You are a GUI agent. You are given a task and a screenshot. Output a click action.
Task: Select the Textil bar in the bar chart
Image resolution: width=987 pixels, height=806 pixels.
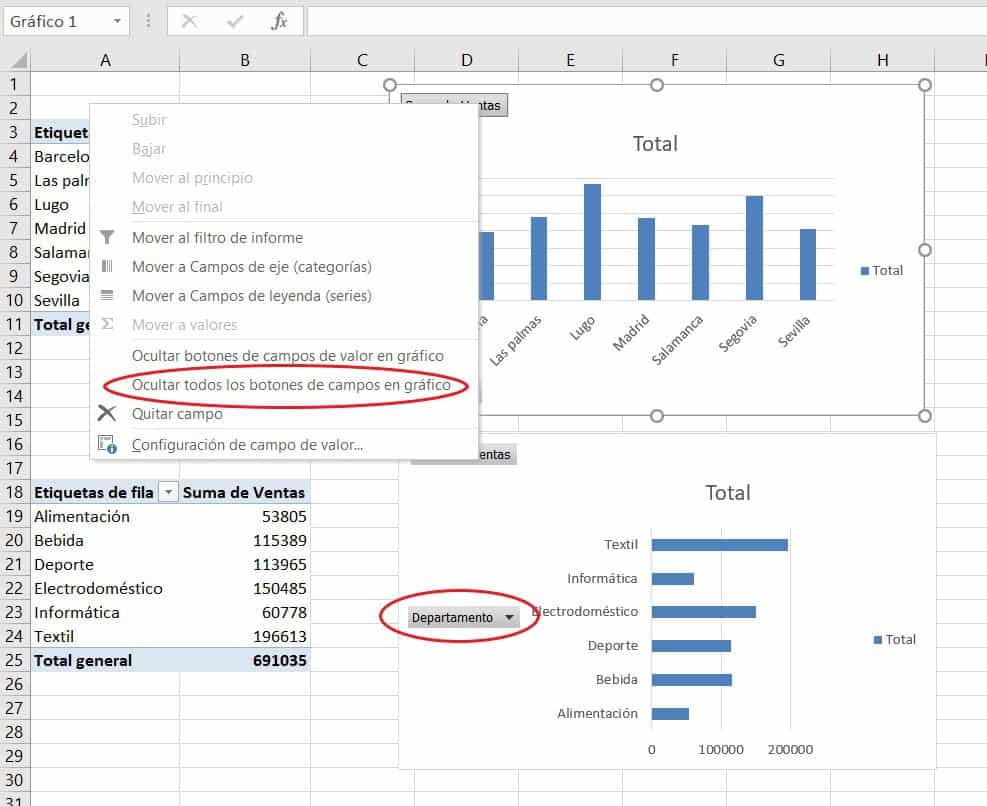tap(719, 545)
